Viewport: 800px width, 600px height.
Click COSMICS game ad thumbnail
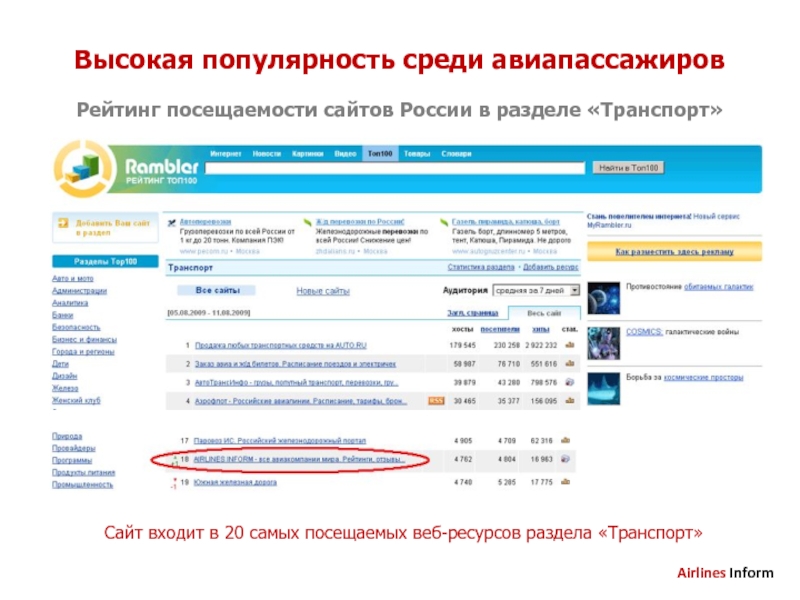click(x=604, y=343)
